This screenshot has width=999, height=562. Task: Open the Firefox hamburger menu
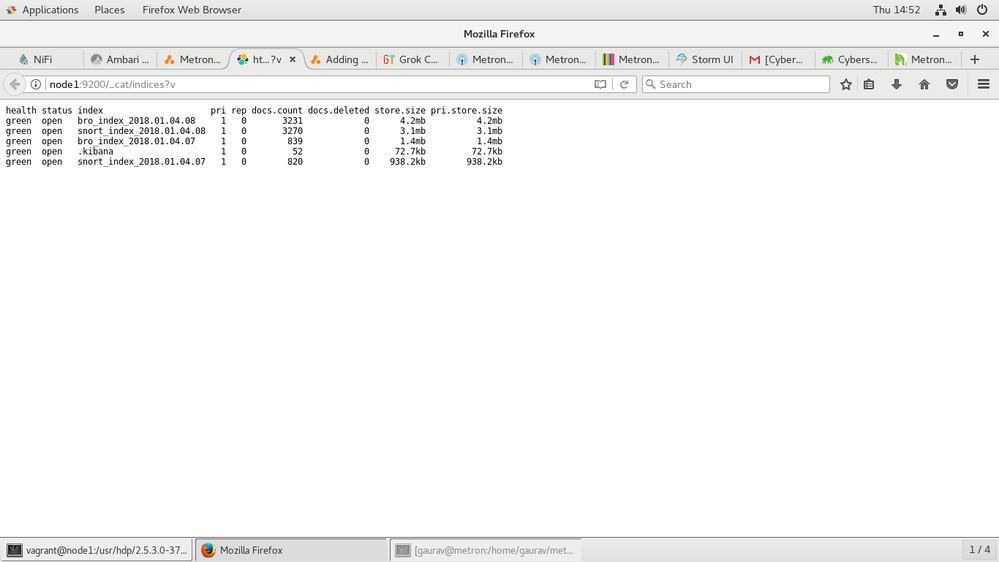pos(983,84)
